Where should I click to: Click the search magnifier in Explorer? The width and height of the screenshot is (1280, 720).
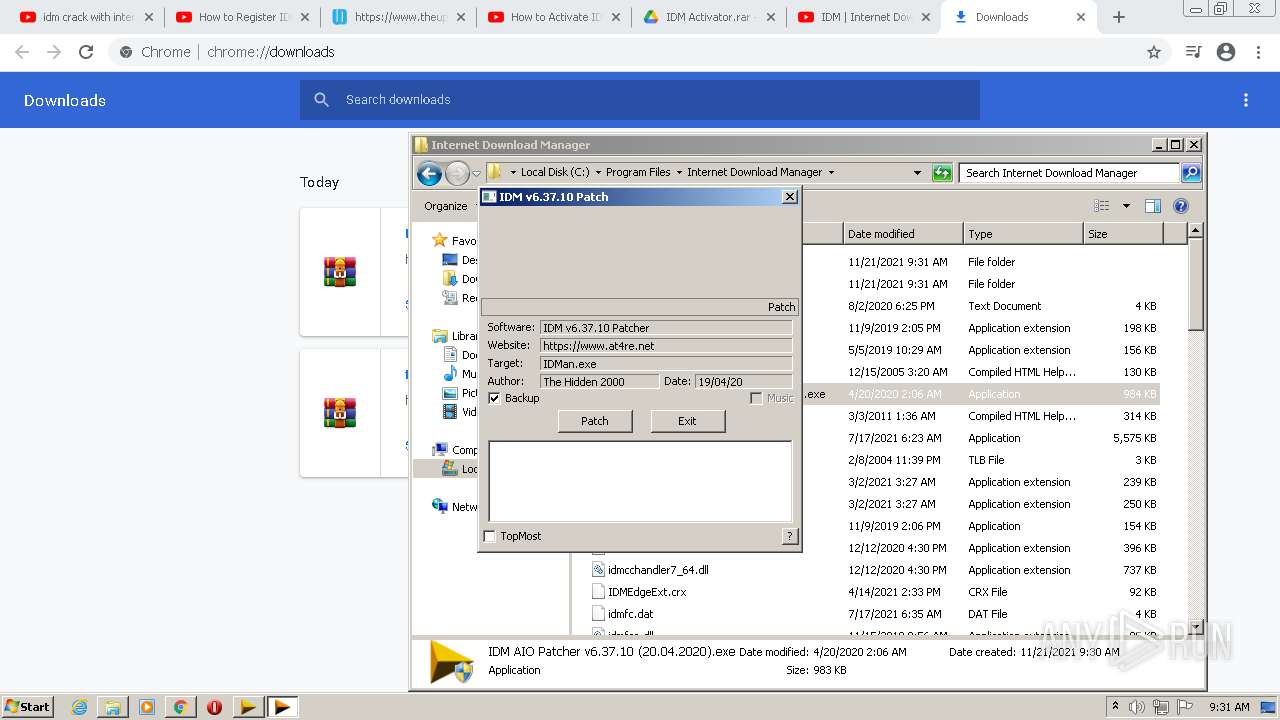point(1191,173)
